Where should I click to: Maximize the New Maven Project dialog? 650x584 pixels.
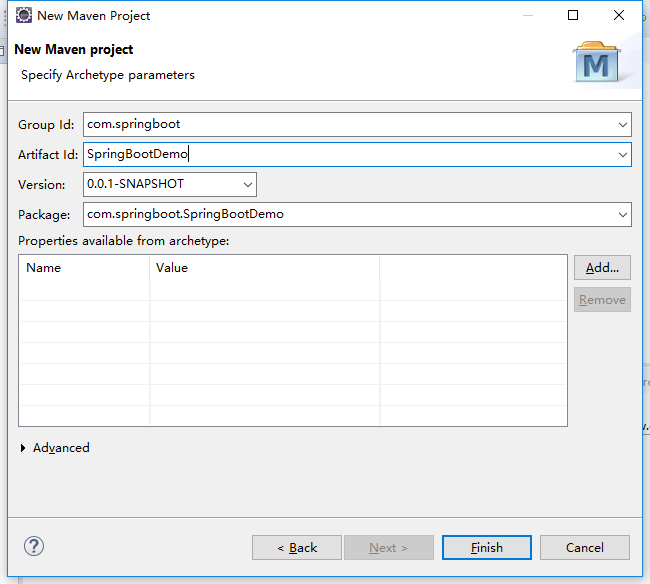coord(573,15)
